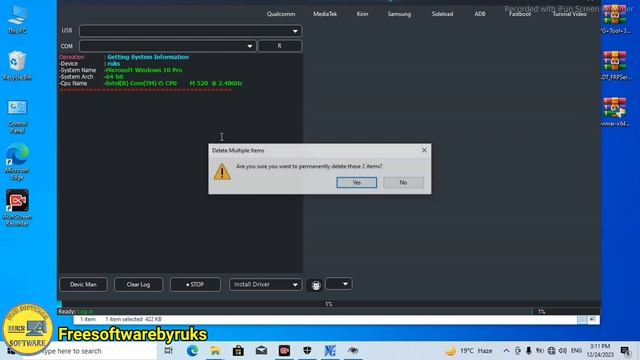Open network settings tray icon

pyautogui.click(x=551, y=351)
